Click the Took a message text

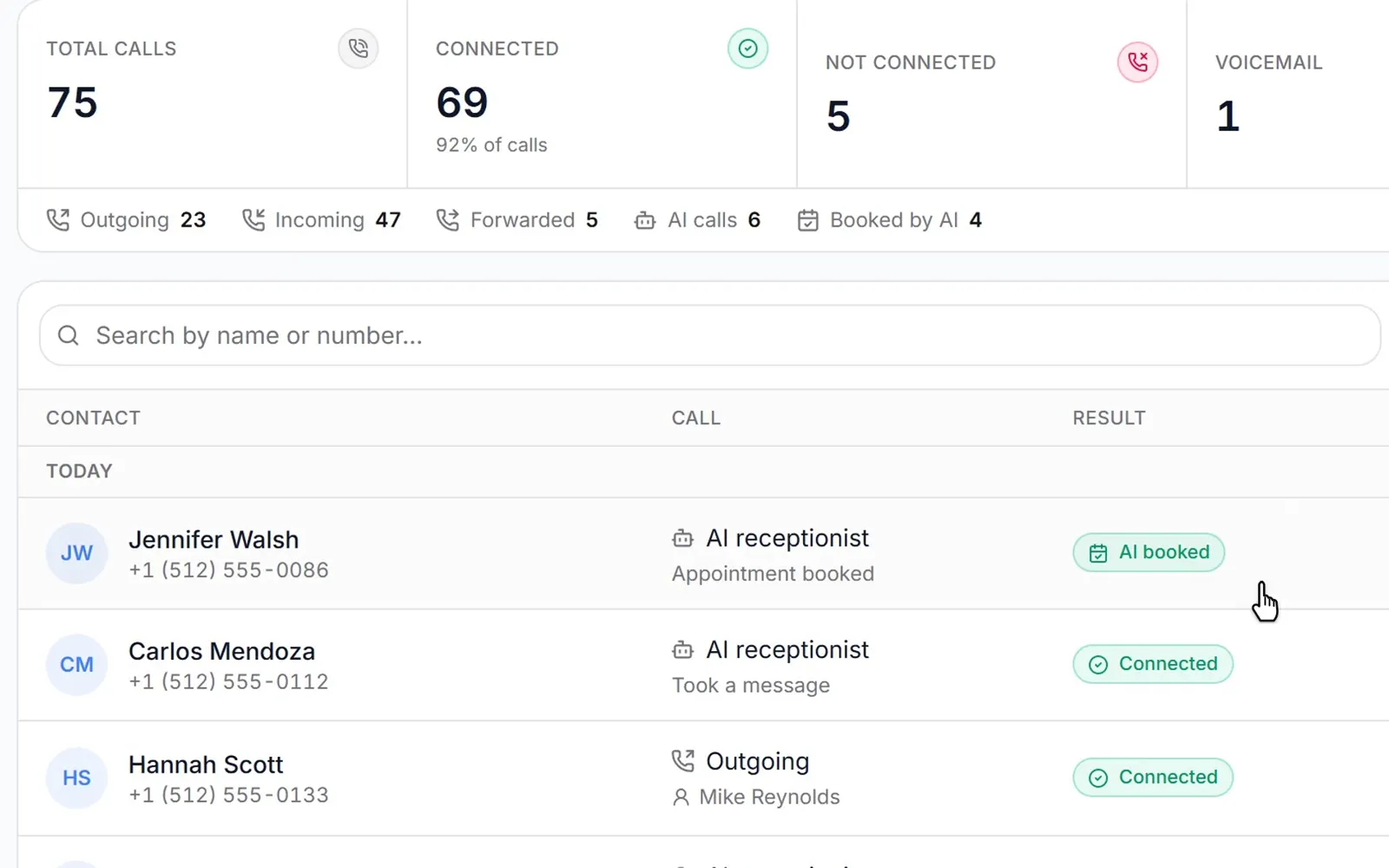point(751,685)
